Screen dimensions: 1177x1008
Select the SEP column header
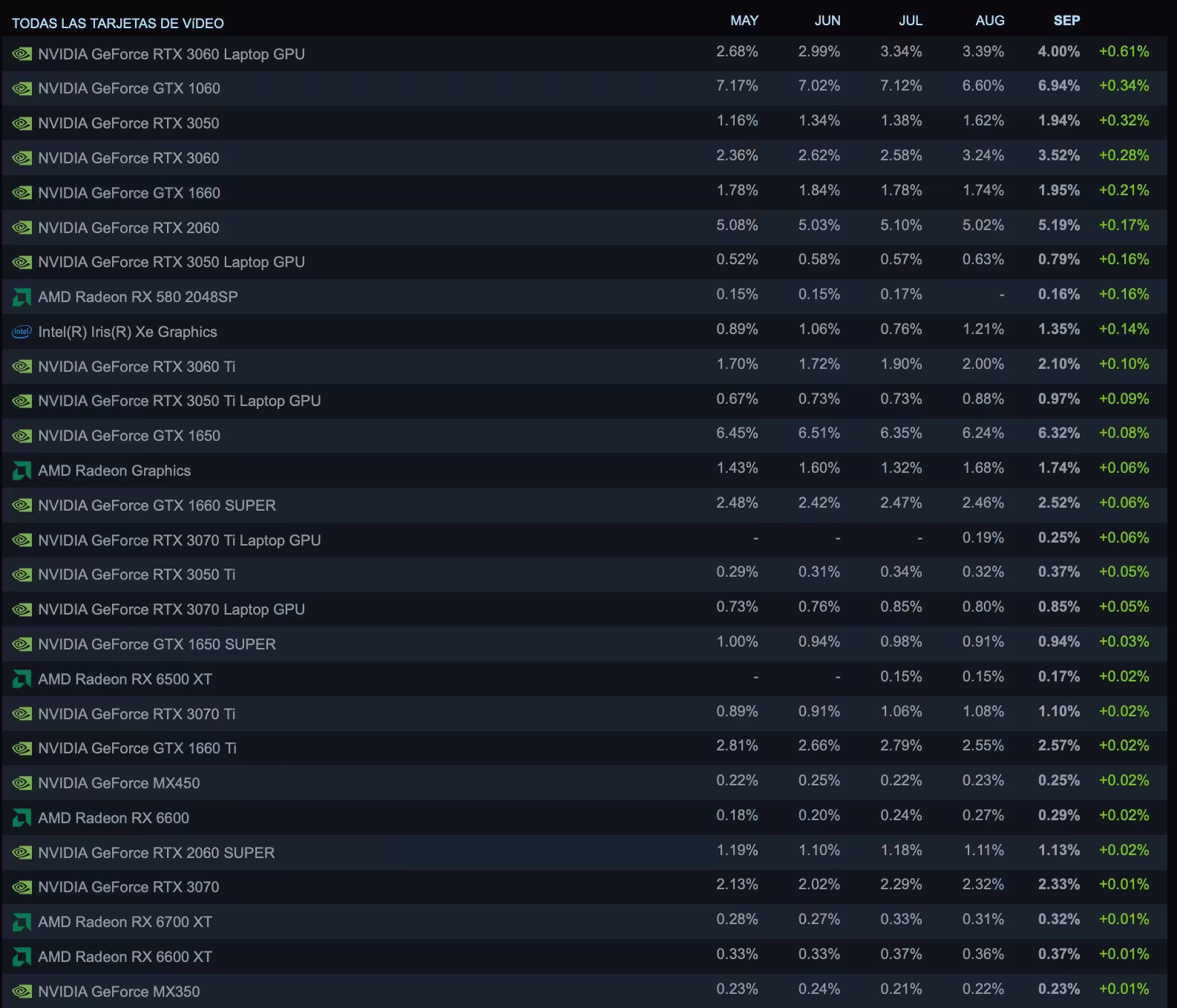(1066, 21)
